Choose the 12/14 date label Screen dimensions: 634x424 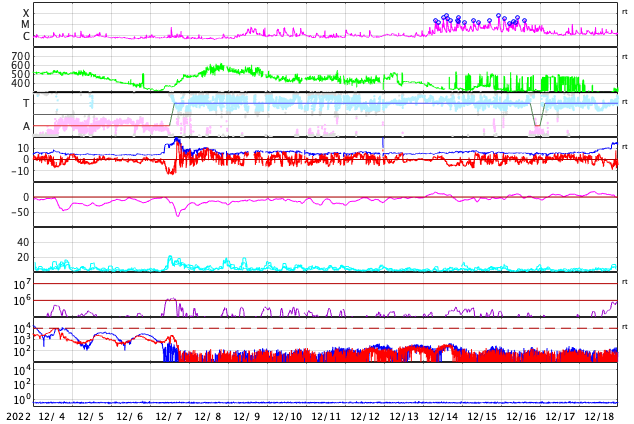443,417
